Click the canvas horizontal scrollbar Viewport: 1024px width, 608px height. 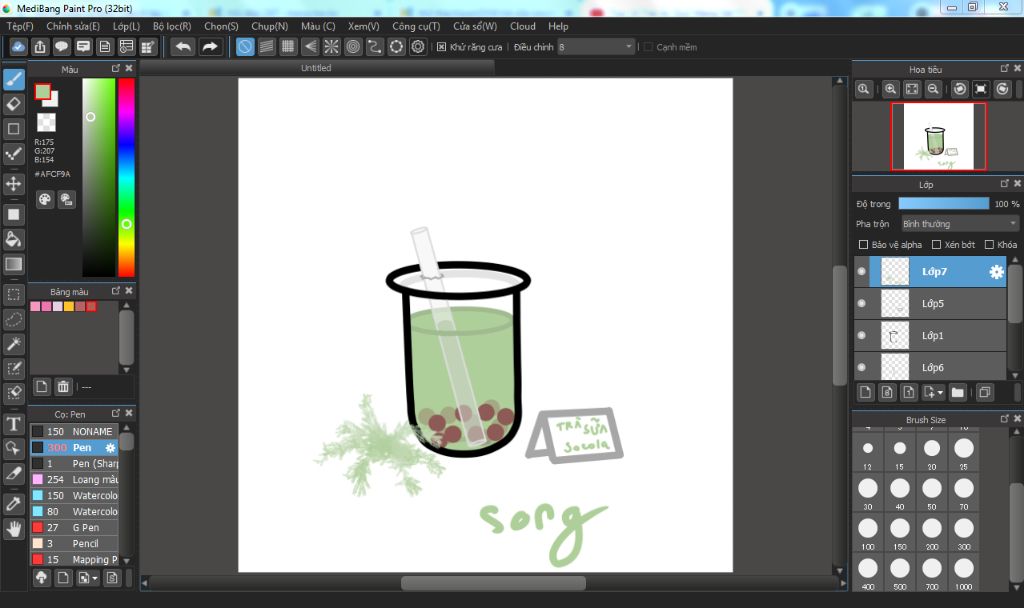(493, 583)
